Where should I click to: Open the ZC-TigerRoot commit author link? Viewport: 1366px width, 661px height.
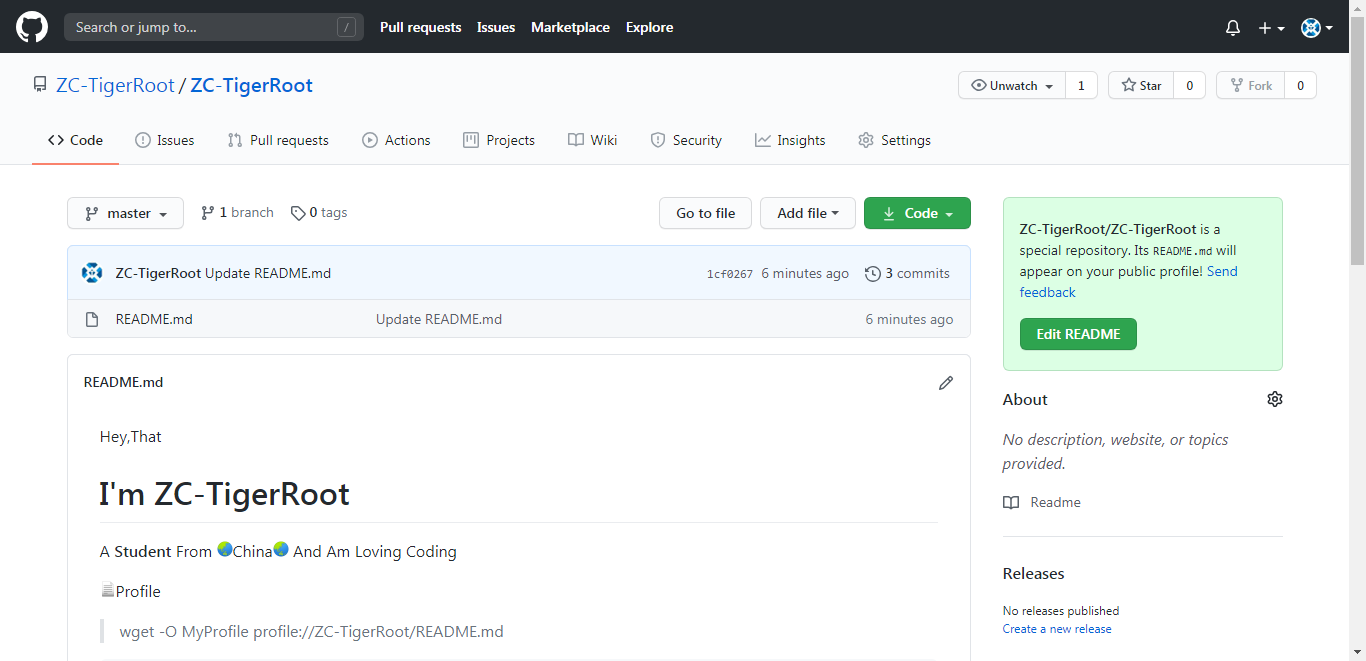point(158,273)
